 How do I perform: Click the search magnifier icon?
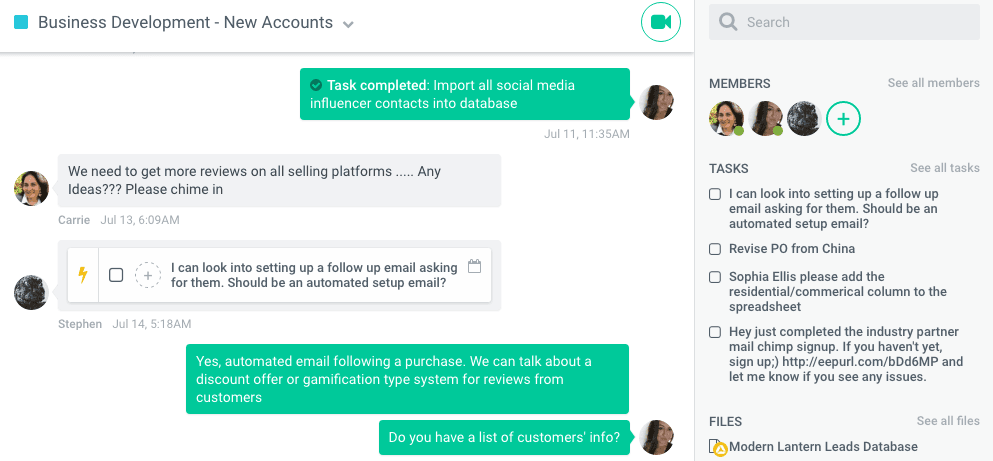pyautogui.click(x=728, y=22)
